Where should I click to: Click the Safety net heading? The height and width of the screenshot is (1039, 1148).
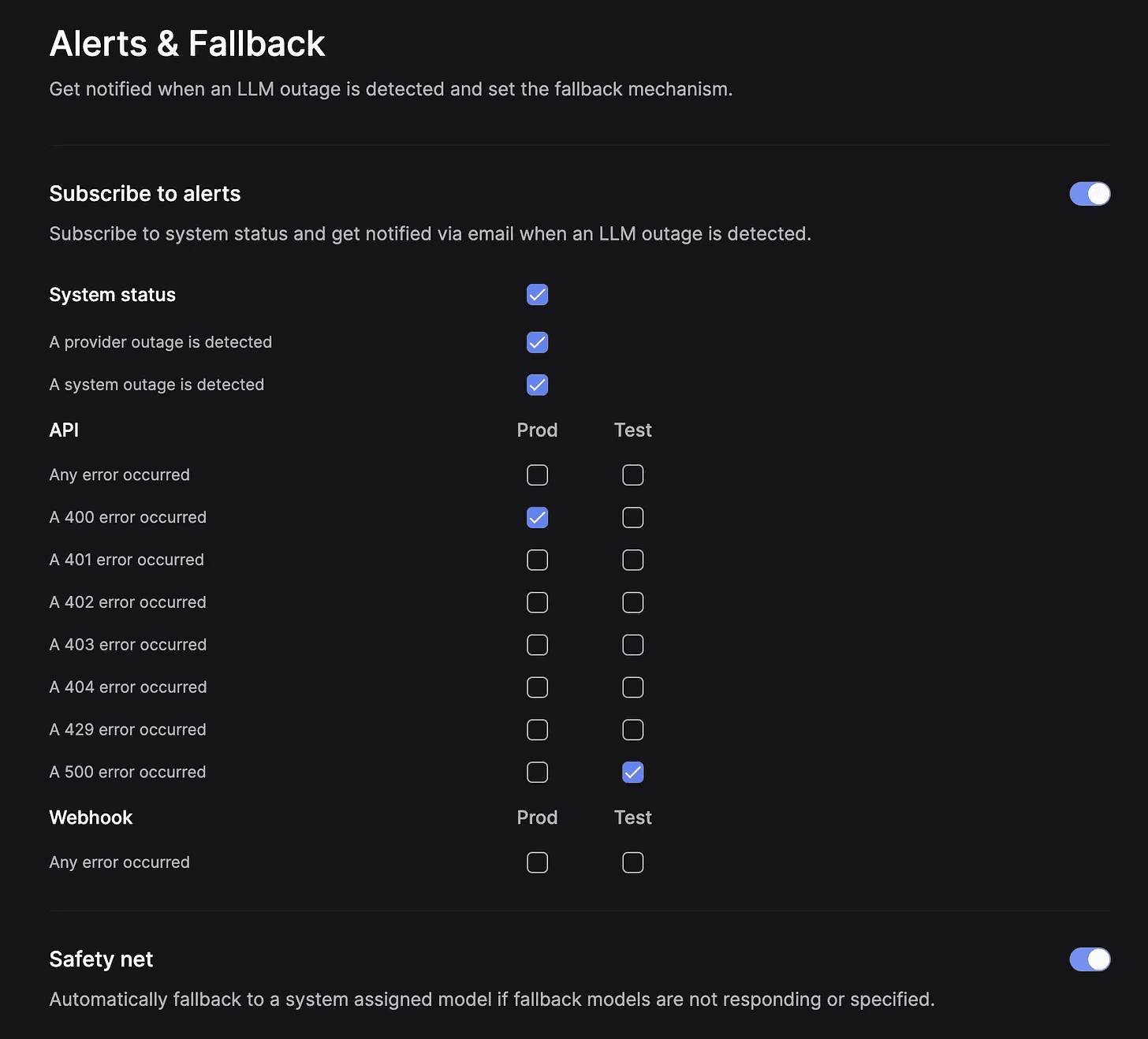pos(101,959)
